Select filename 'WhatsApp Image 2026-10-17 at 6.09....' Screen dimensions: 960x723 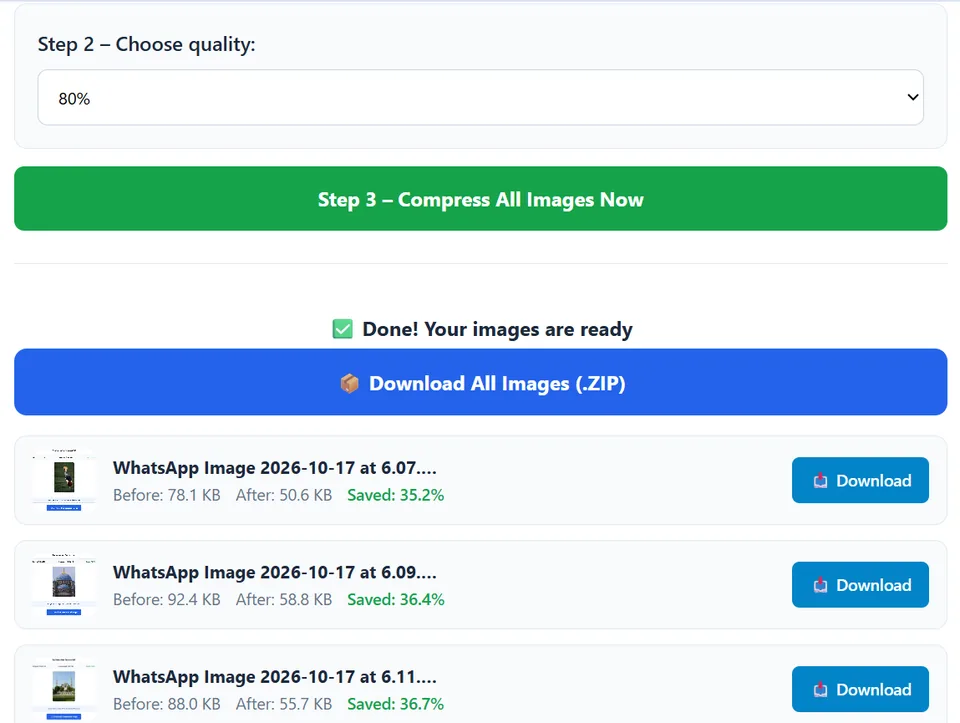[274, 572]
